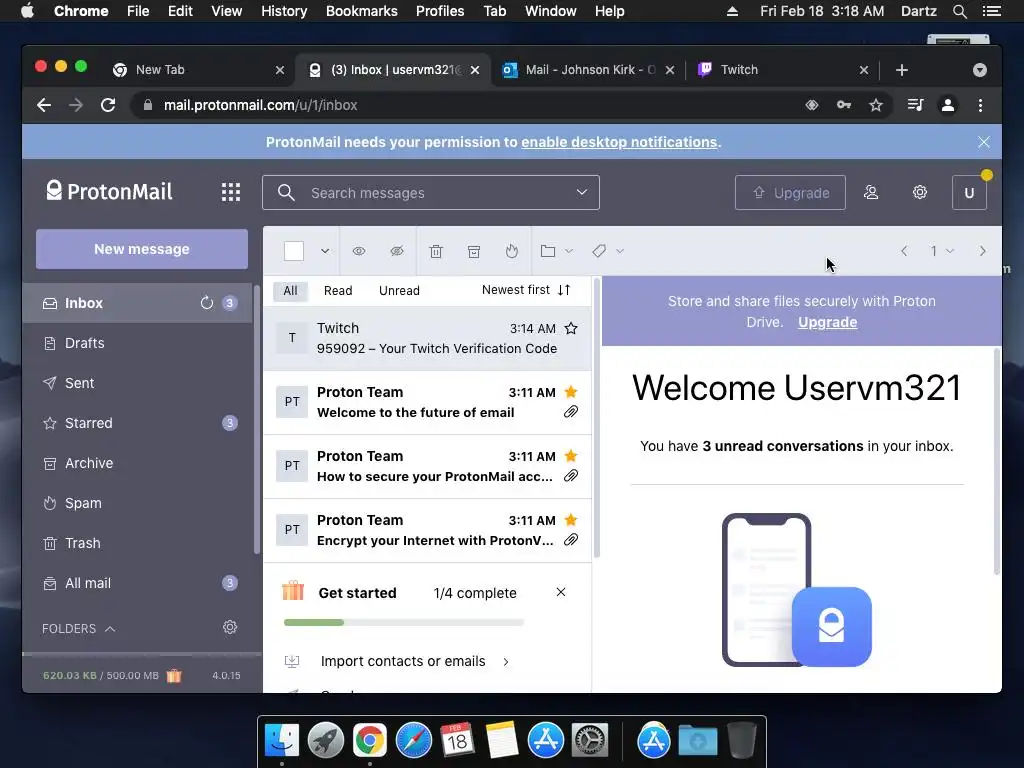The height and width of the screenshot is (768, 1024).
Task: Open the Move to folder icon
Action: (x=548, y=251)
